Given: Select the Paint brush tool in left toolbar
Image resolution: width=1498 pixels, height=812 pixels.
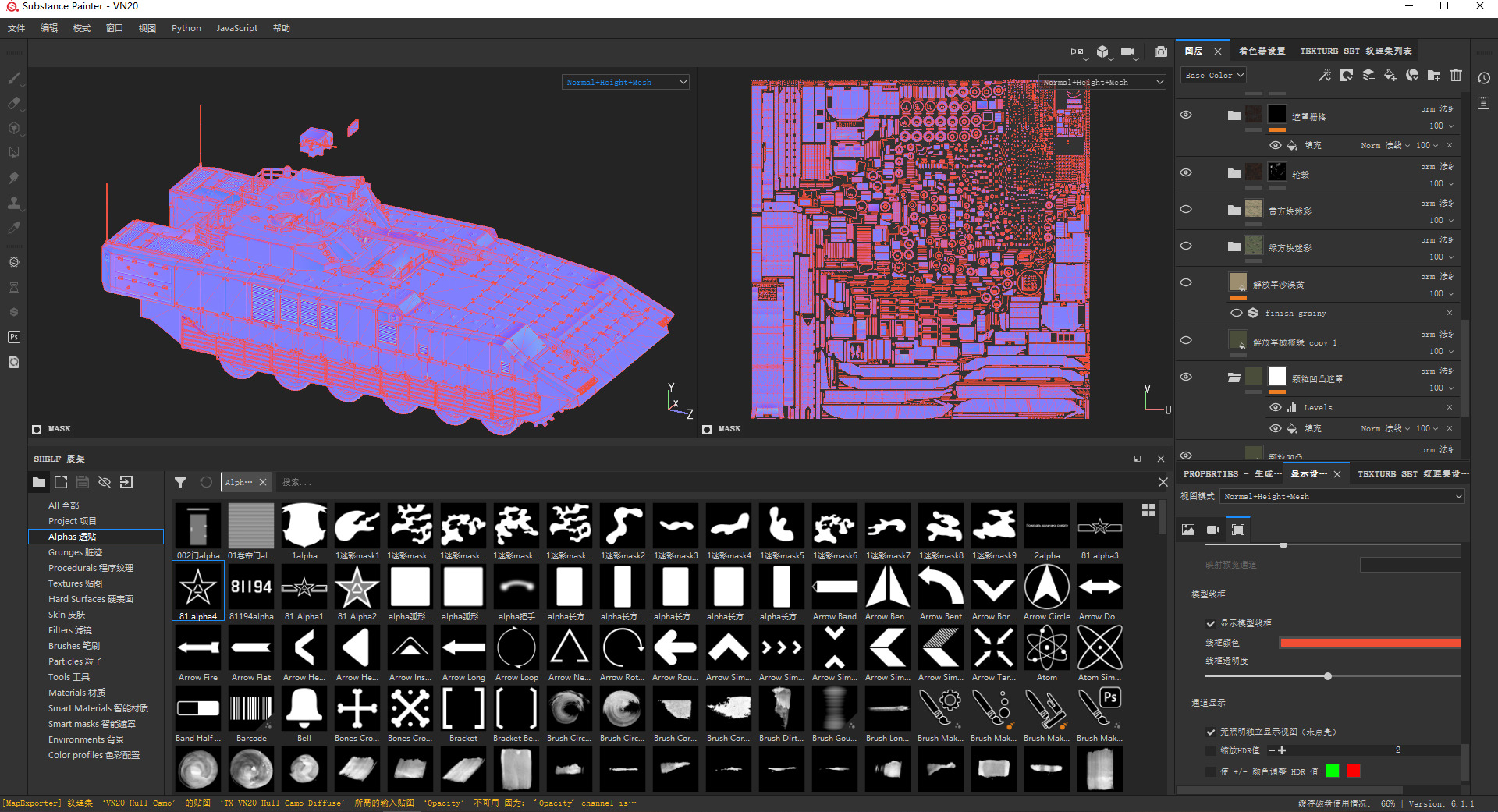Looking at the screenshot, I should (14, 78).
